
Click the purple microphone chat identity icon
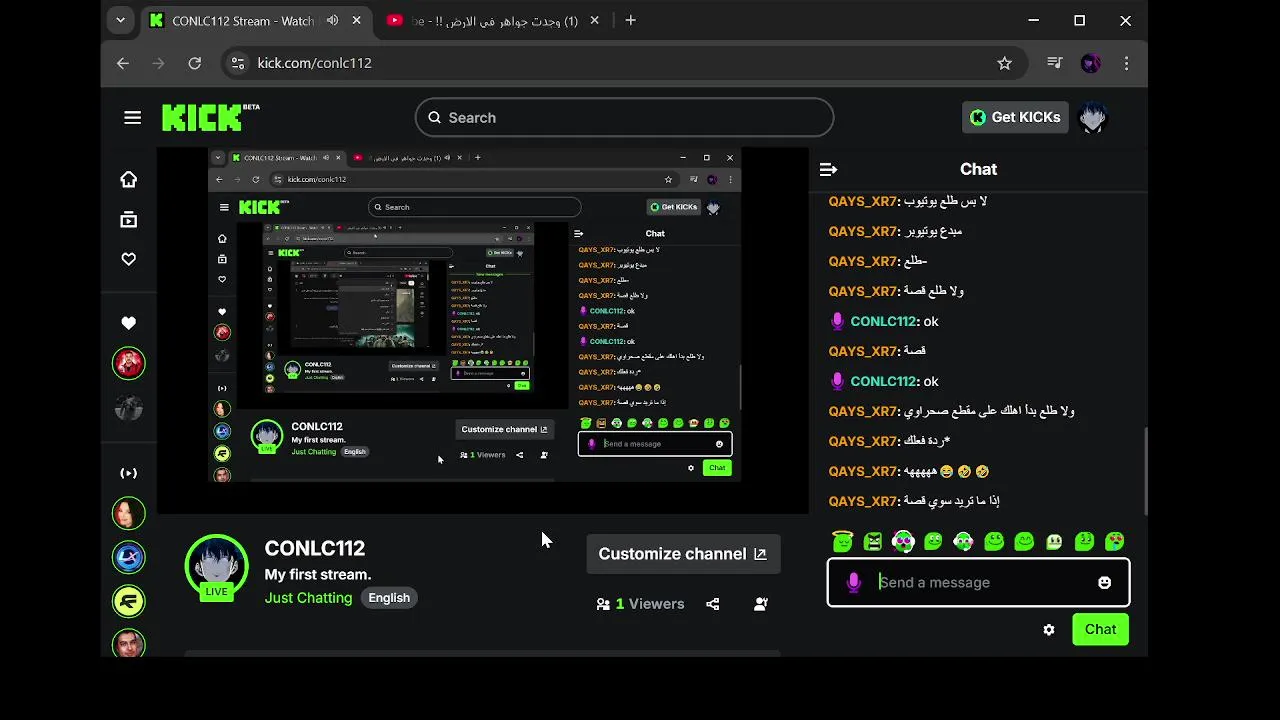coord(853,582)
